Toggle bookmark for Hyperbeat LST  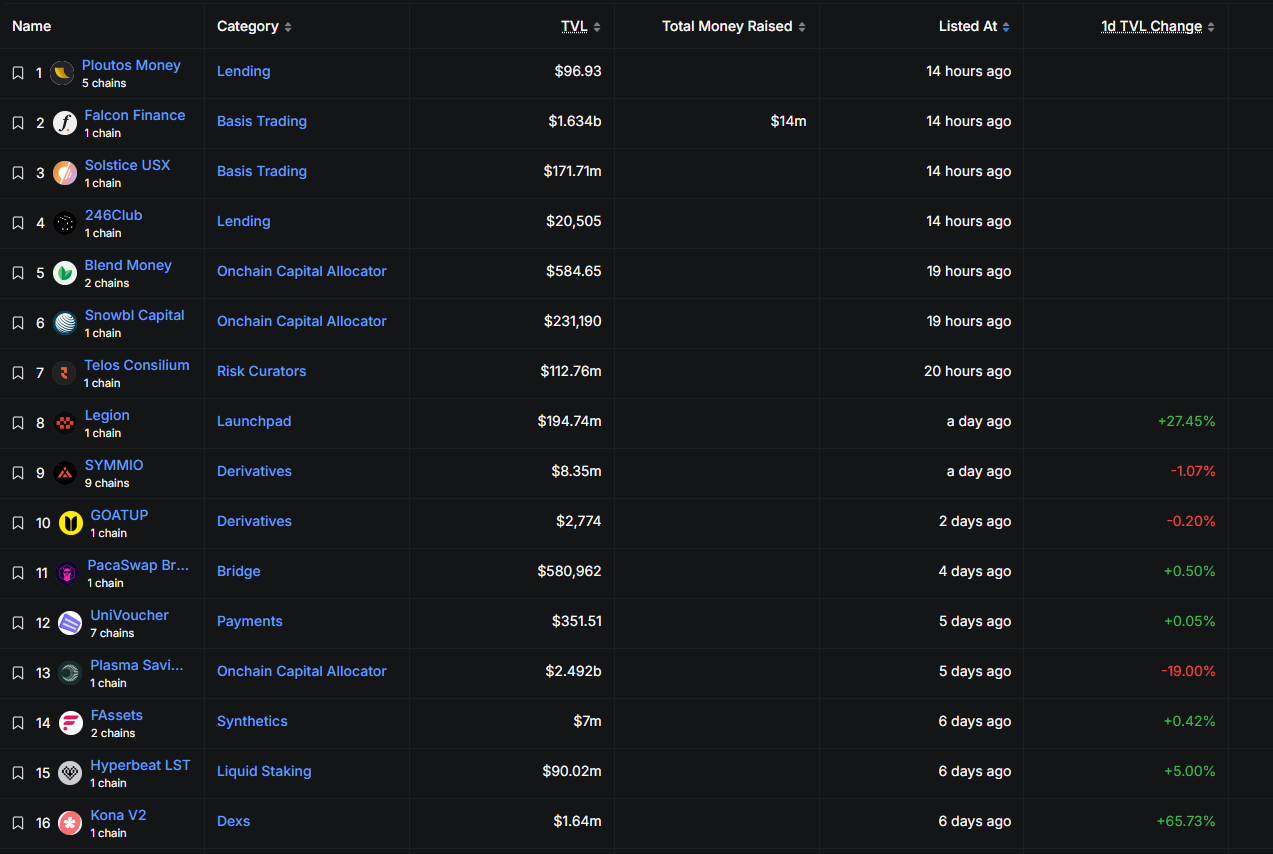[18, 773]
